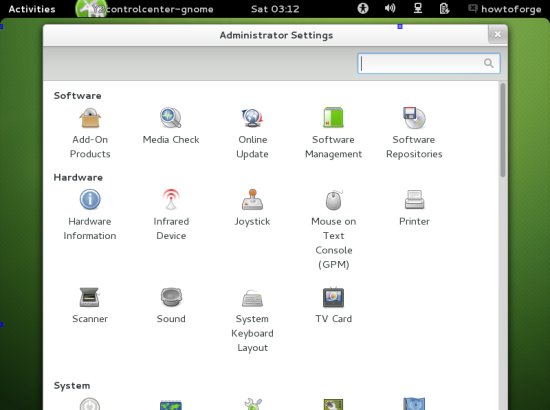Click the vertical scrollbar handle
The width and height of the screenshot is (550, 410).
(x=503, y=130)
